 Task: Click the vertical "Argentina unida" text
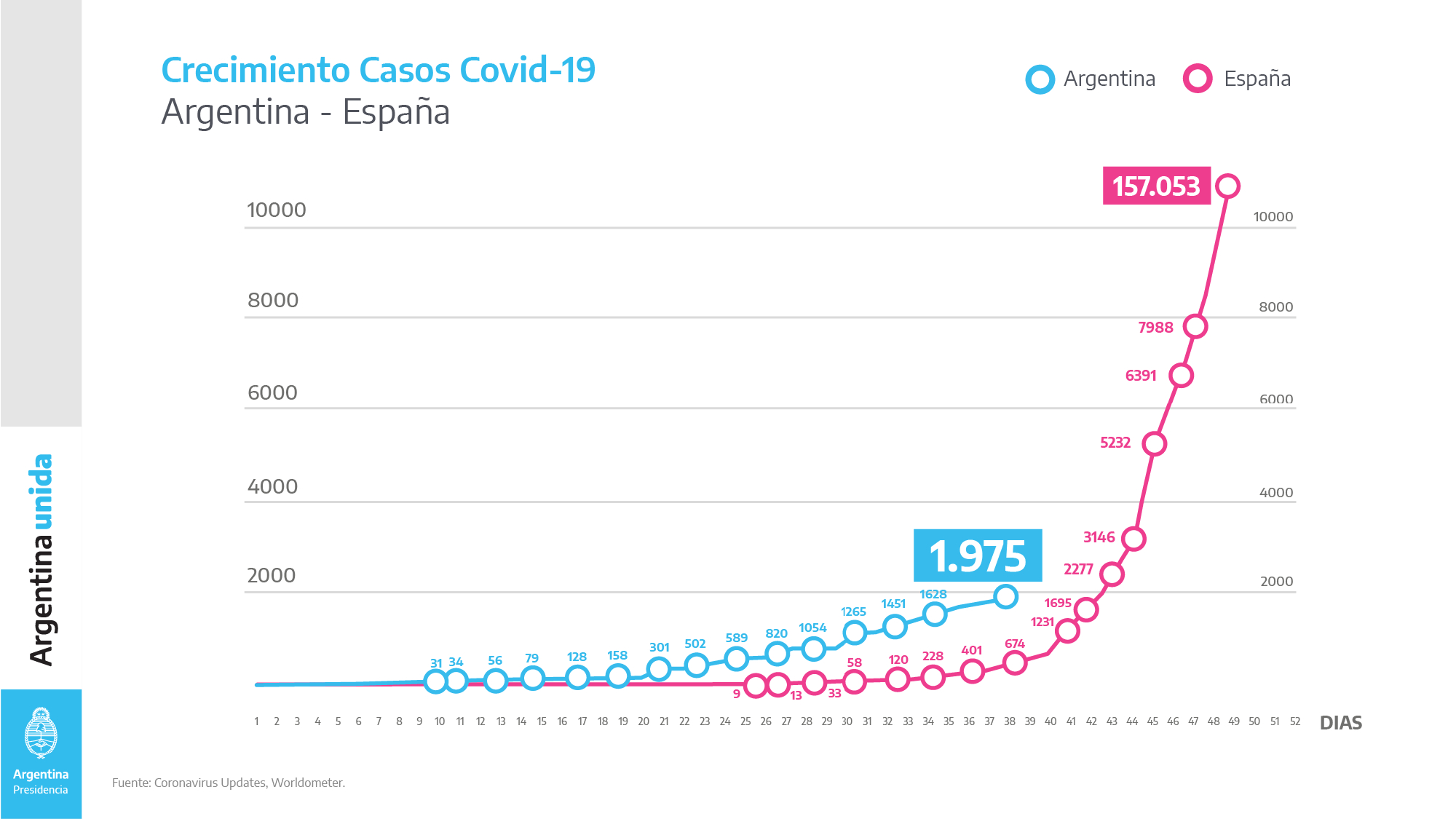tap(41, 559)
